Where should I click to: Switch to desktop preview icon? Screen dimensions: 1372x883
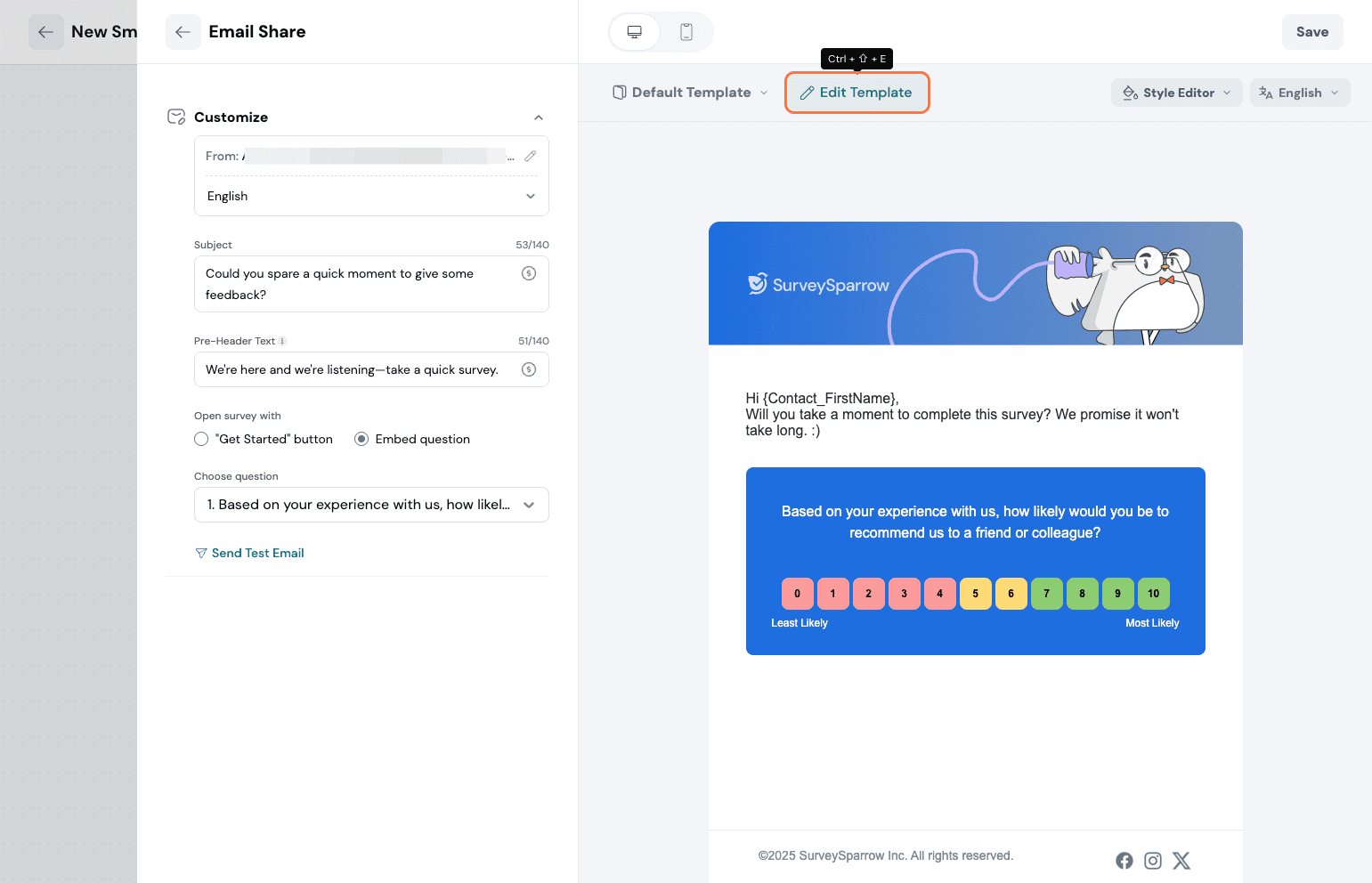click(x=634, y=32)
